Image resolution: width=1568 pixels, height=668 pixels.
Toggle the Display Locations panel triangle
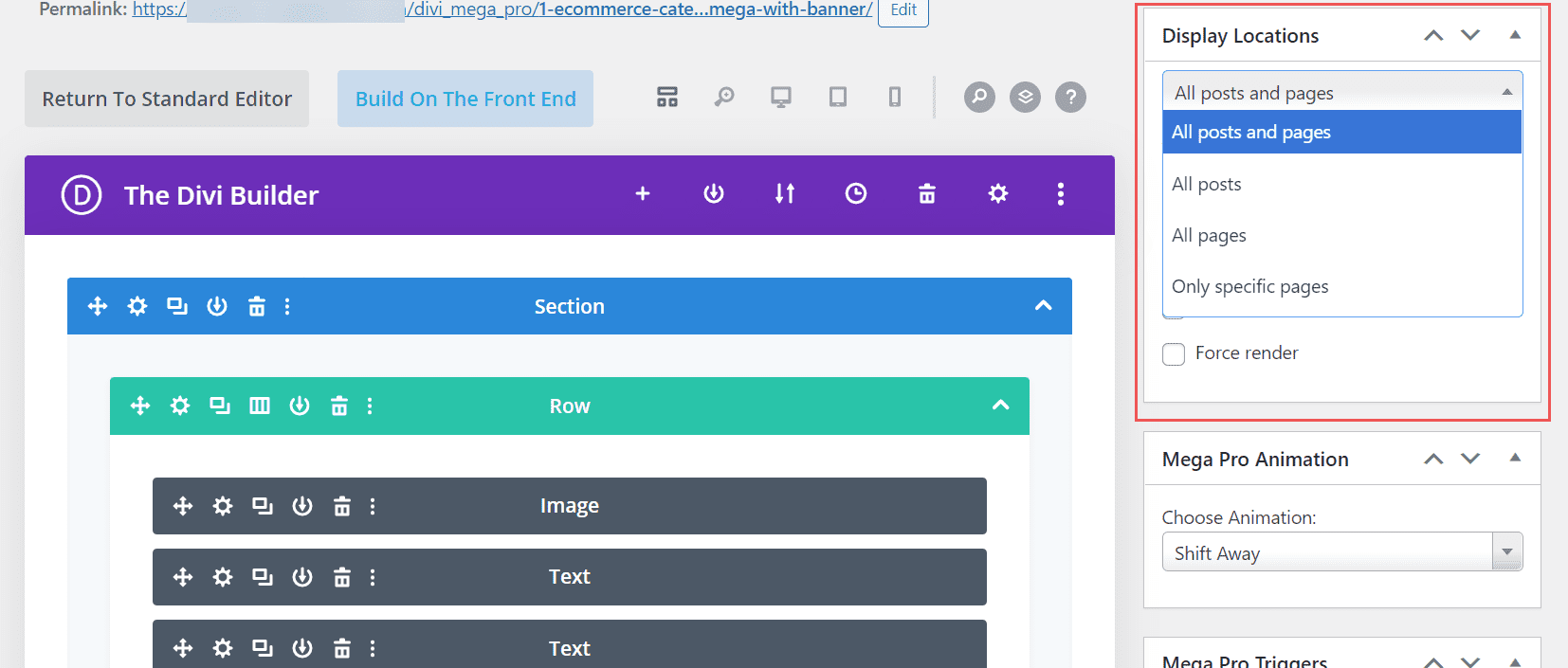click(x=1515, y=35)
